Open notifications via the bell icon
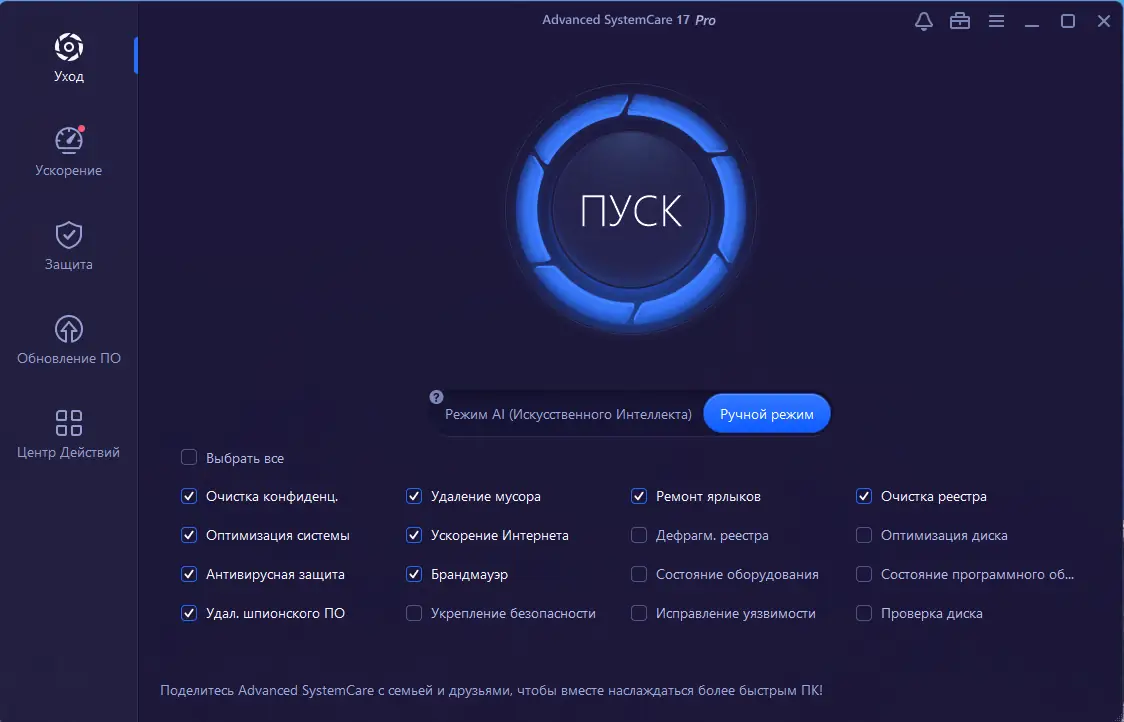Screen dimensions: 1124x722 click(x=923, y=20)
